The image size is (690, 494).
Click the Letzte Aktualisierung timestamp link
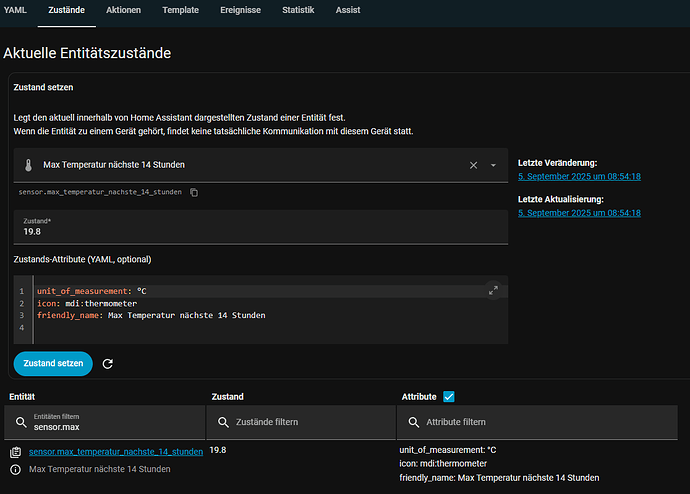click(579, 213)
